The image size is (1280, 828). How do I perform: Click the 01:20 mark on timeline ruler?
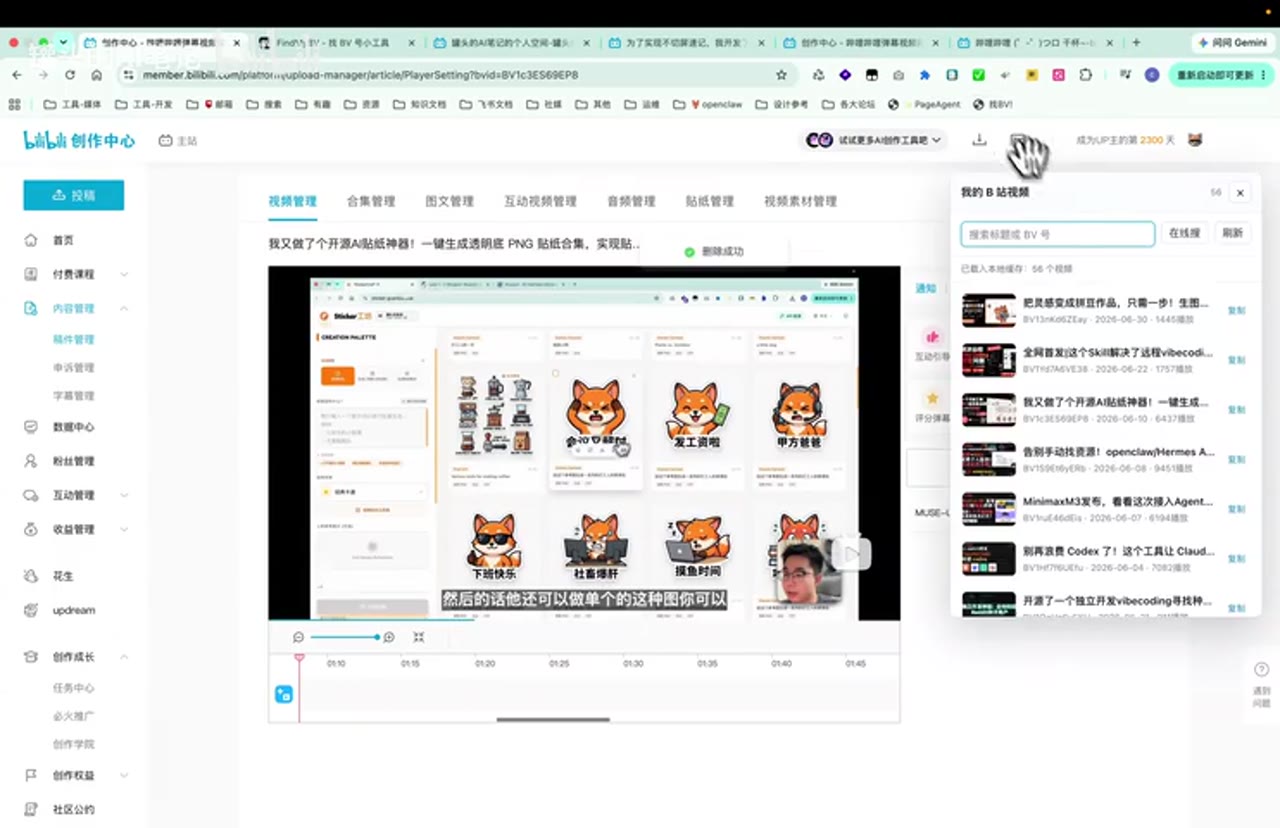(x=485, y=664)
